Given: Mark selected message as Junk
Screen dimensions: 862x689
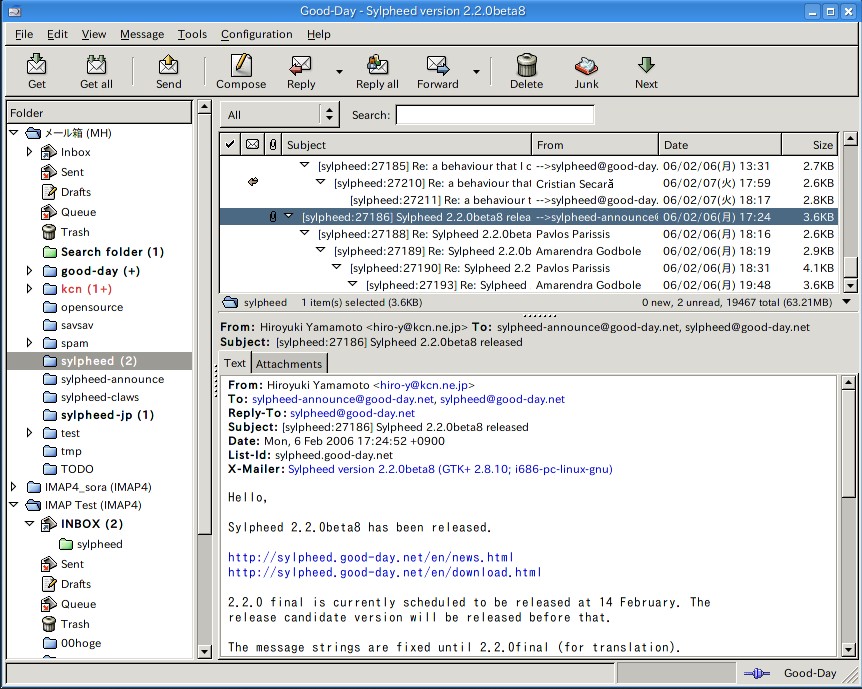Looking at the screenshot, I should 585,70.
